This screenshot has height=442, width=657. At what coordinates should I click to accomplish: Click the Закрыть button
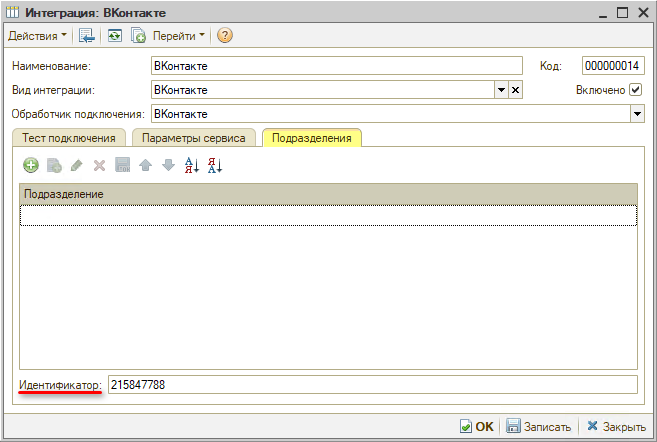(x=616, y=426)
